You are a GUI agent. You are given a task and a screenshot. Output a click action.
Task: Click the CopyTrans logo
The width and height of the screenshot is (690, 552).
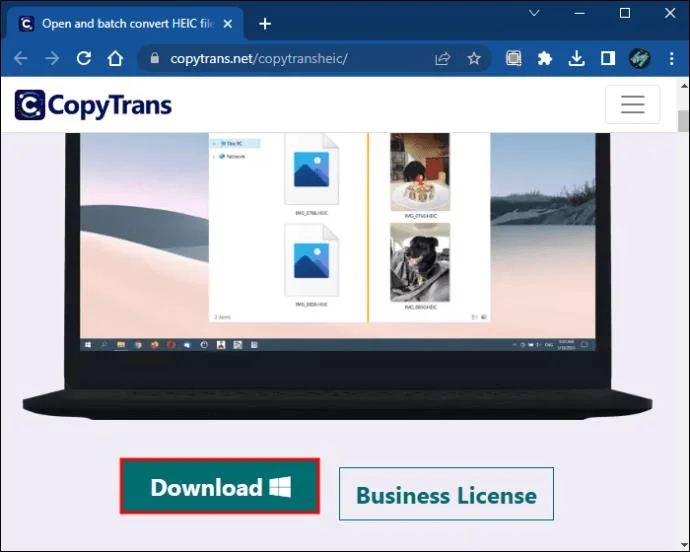[93, 105]
